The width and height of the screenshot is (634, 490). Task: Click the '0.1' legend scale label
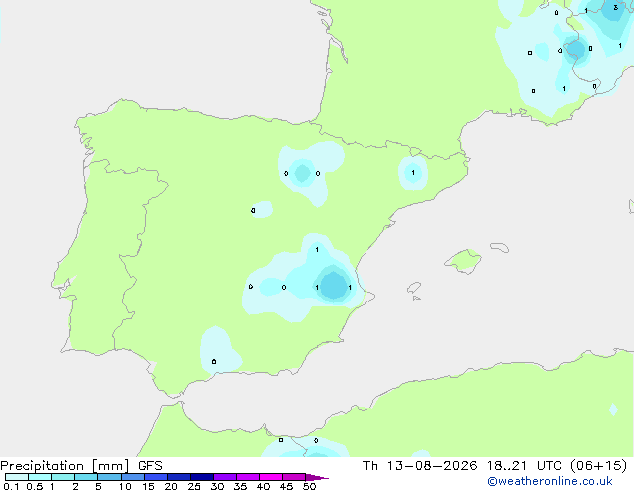coord(11,486)
